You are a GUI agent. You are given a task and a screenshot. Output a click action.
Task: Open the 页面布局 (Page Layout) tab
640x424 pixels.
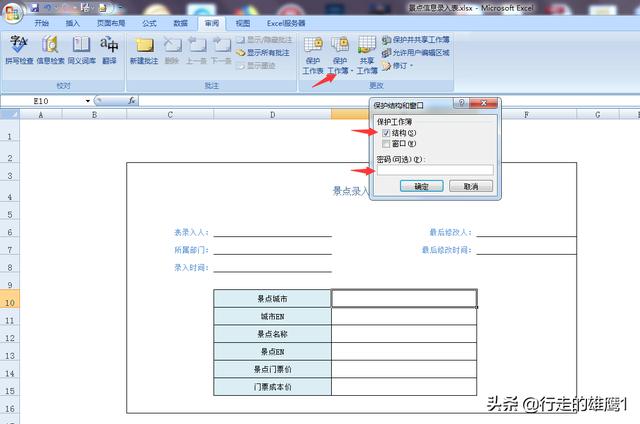pos(111,23)
